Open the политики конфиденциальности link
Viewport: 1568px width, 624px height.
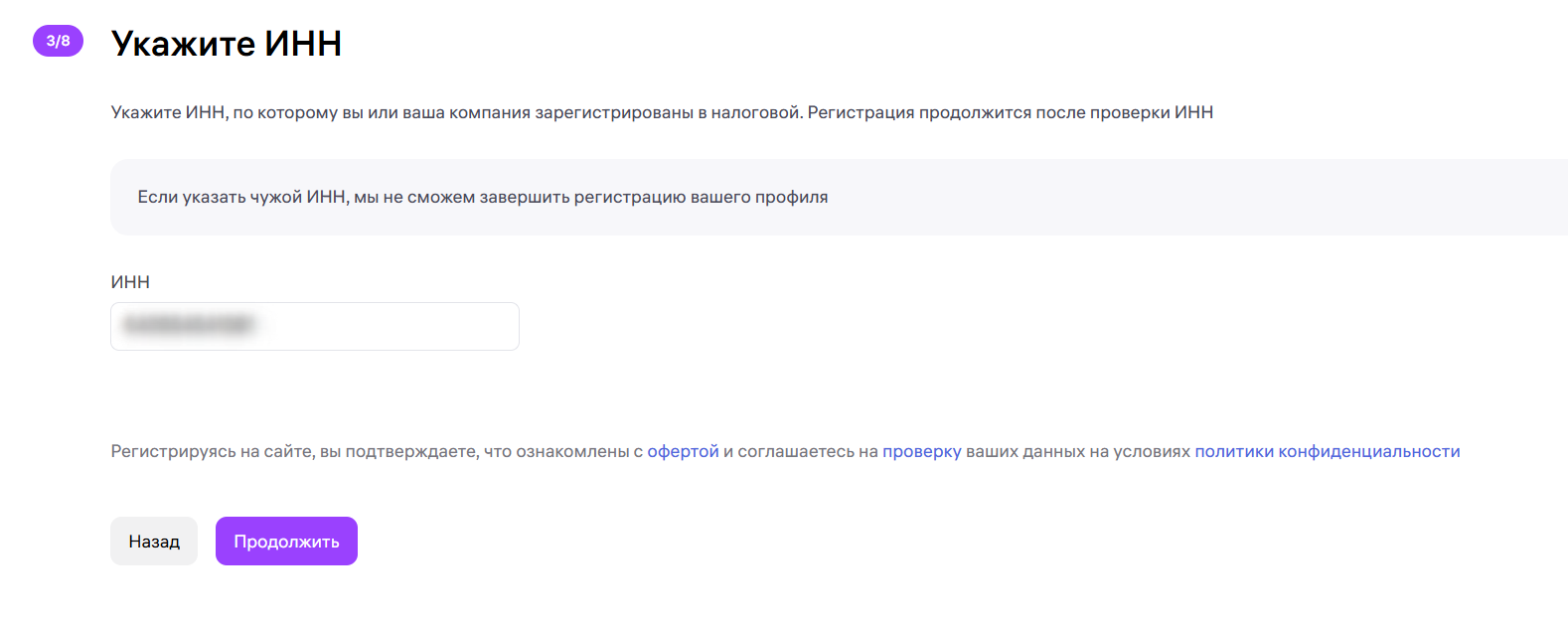click(1327, 451)
